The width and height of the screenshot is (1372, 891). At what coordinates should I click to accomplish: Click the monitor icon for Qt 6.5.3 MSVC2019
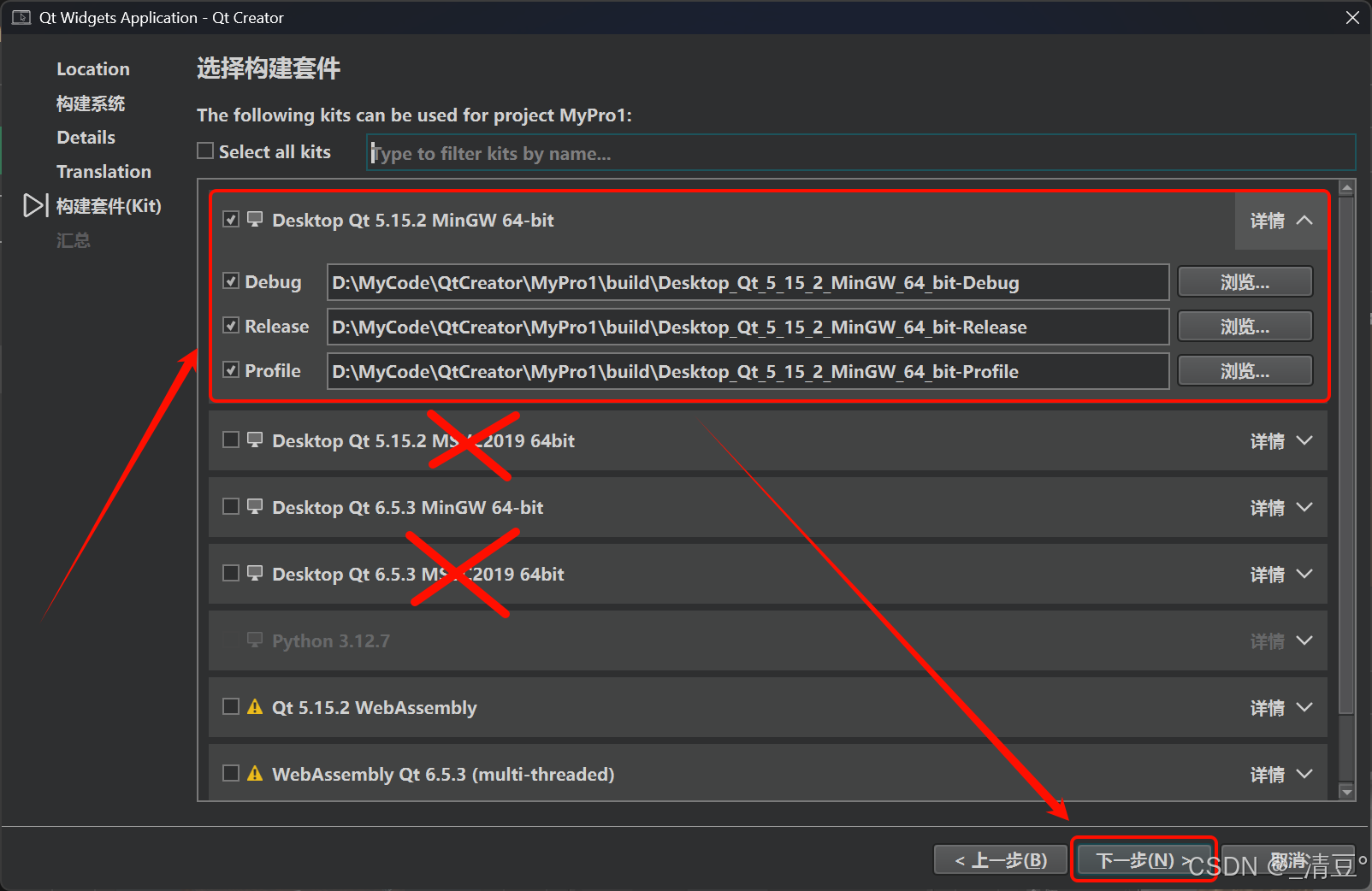(x=255, y=573)
